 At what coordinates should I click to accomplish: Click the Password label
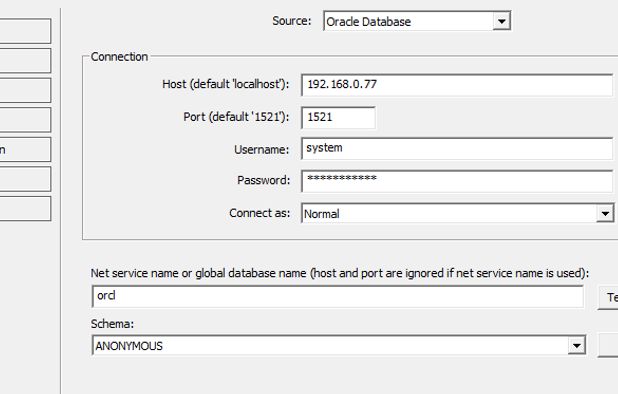(x=263, y=180)
